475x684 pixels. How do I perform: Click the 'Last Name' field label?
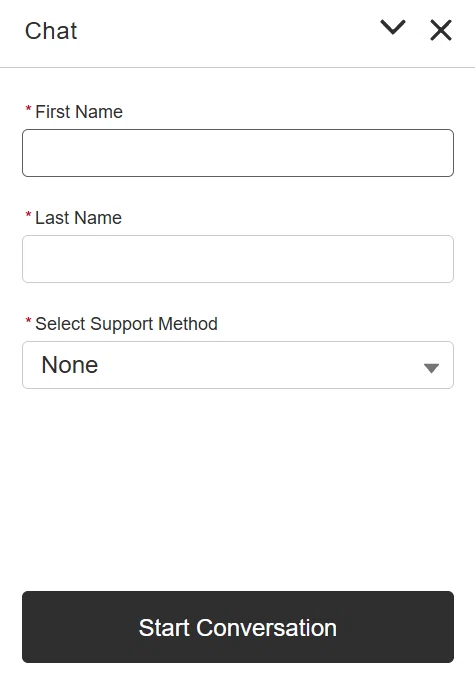tap(79, 218)
